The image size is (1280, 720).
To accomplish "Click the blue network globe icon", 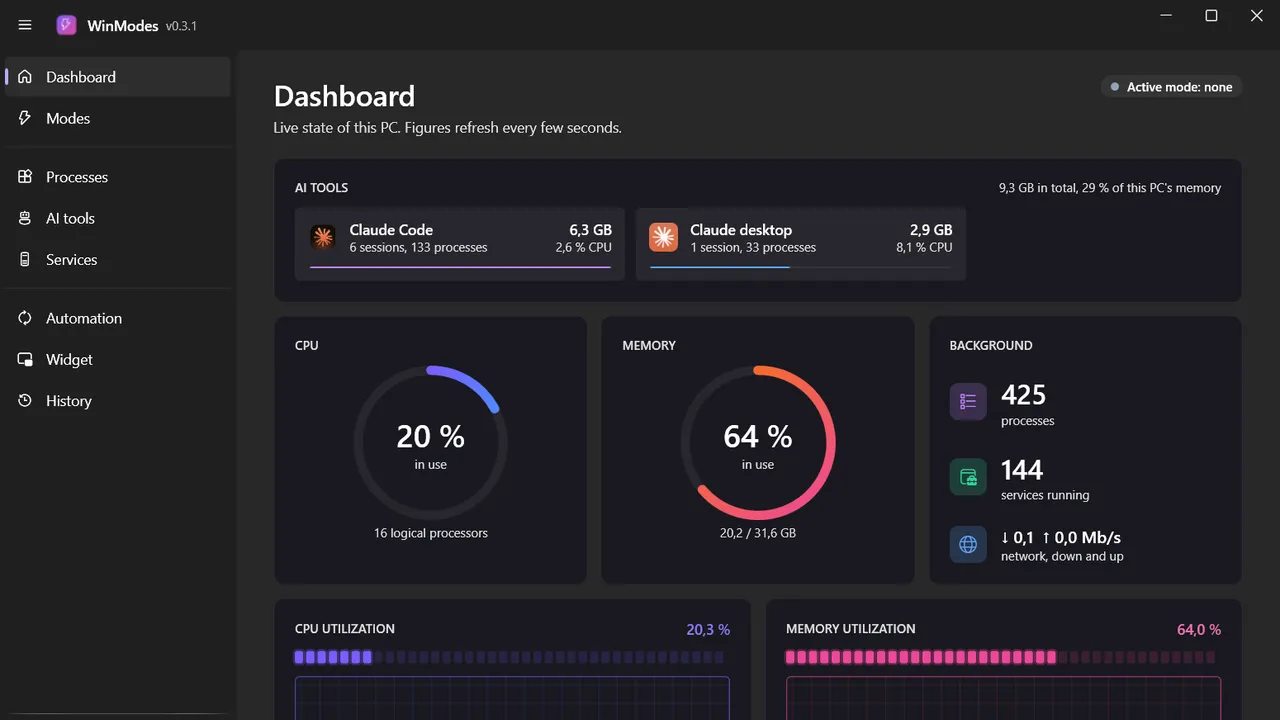I will point(968,545).
